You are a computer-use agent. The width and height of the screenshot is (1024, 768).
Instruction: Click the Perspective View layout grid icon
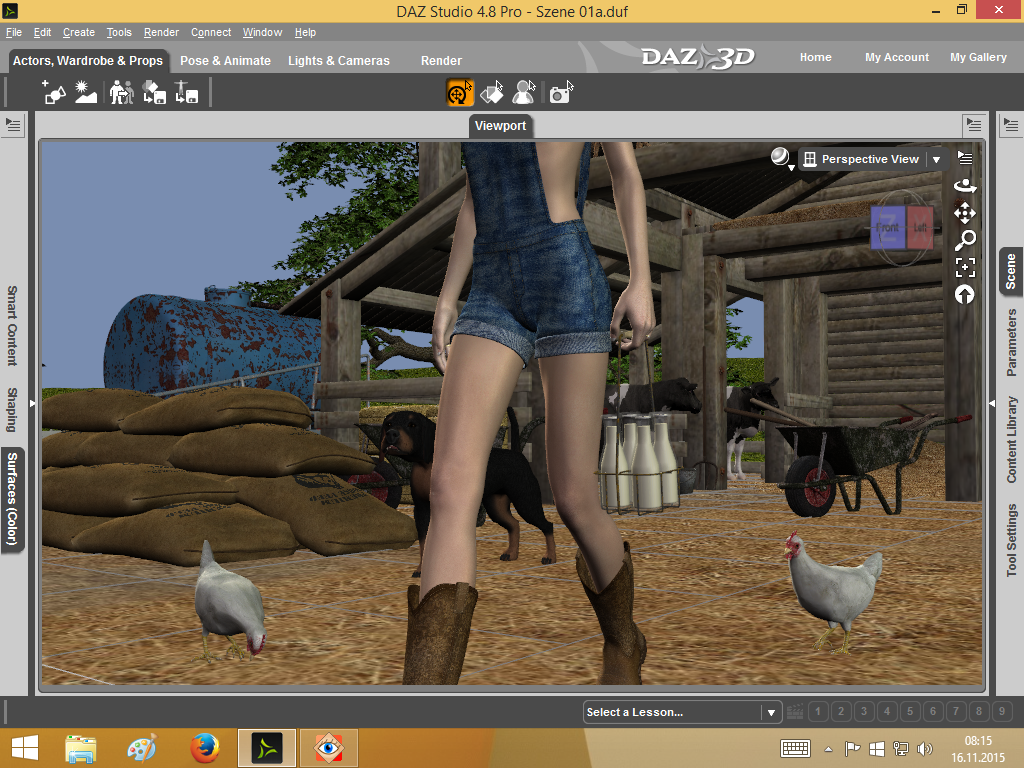tap(810, 159)
